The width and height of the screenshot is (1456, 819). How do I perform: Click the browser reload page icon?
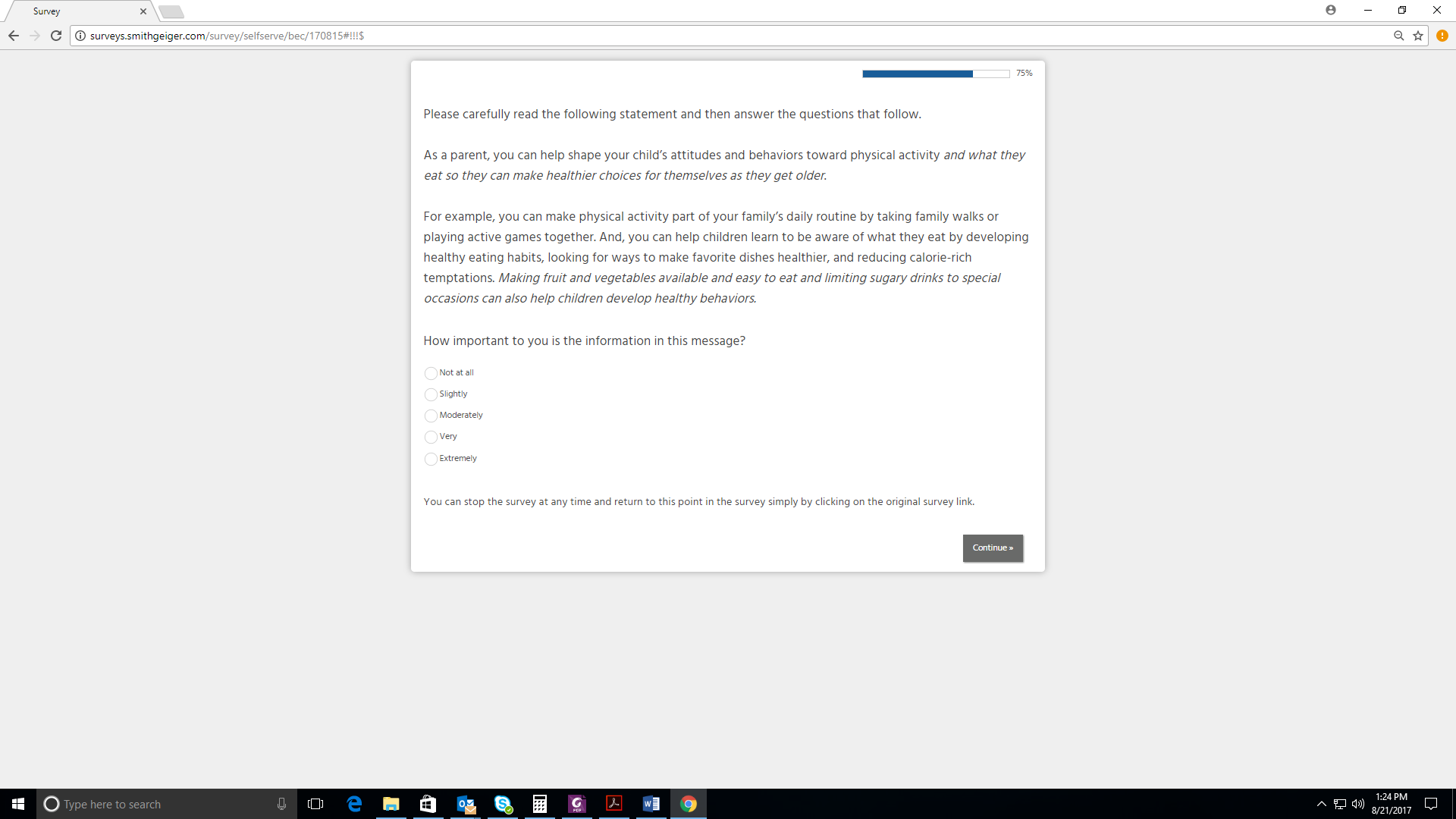point(56,36)
